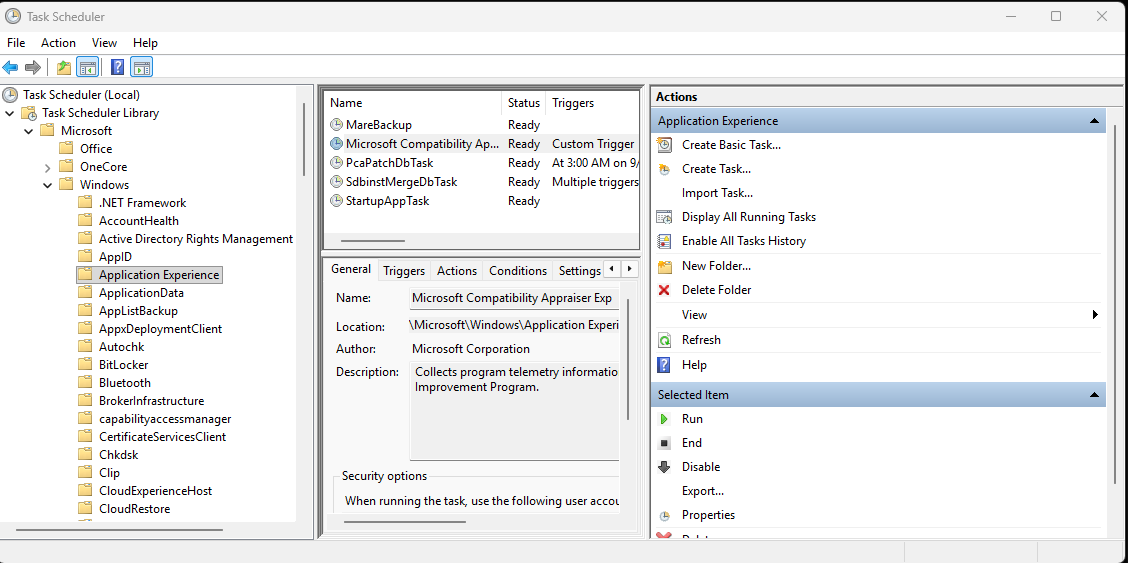Click the Properties clock icon
The width and height of the screenshot is (1128, 563).
(665, 515)
